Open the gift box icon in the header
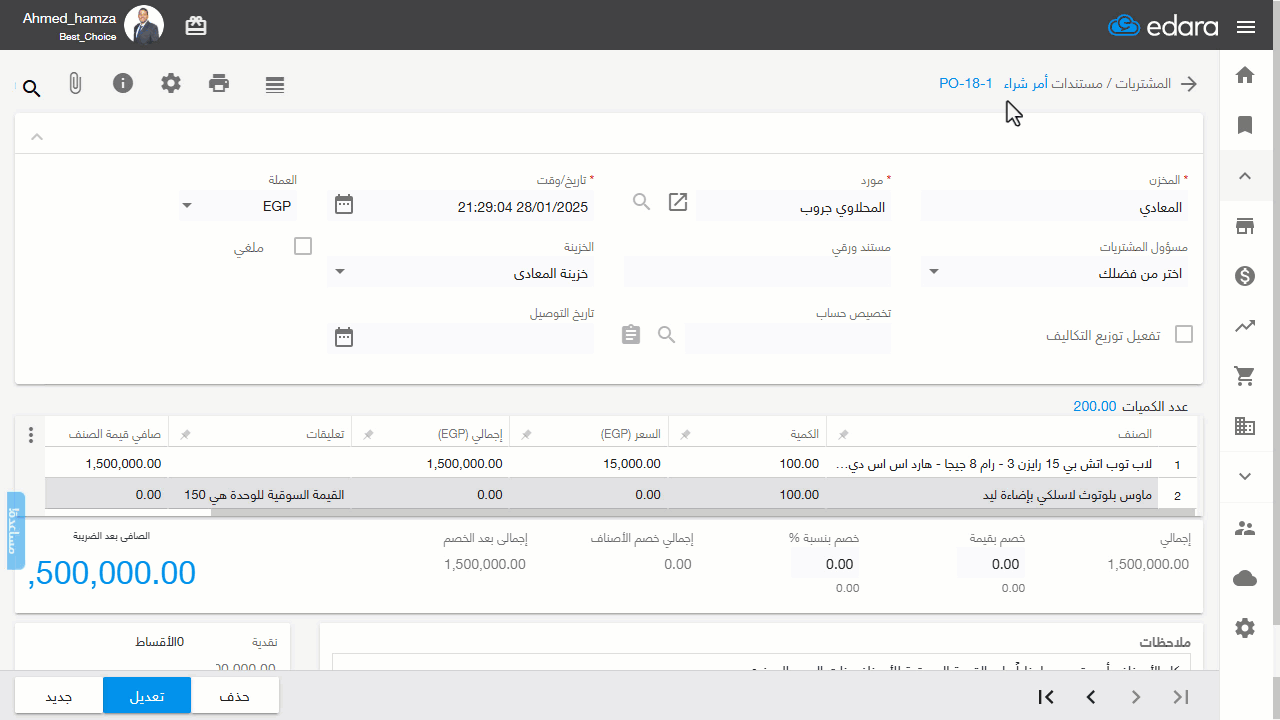This screenshot has height=720, width=1280. point(196,26)
